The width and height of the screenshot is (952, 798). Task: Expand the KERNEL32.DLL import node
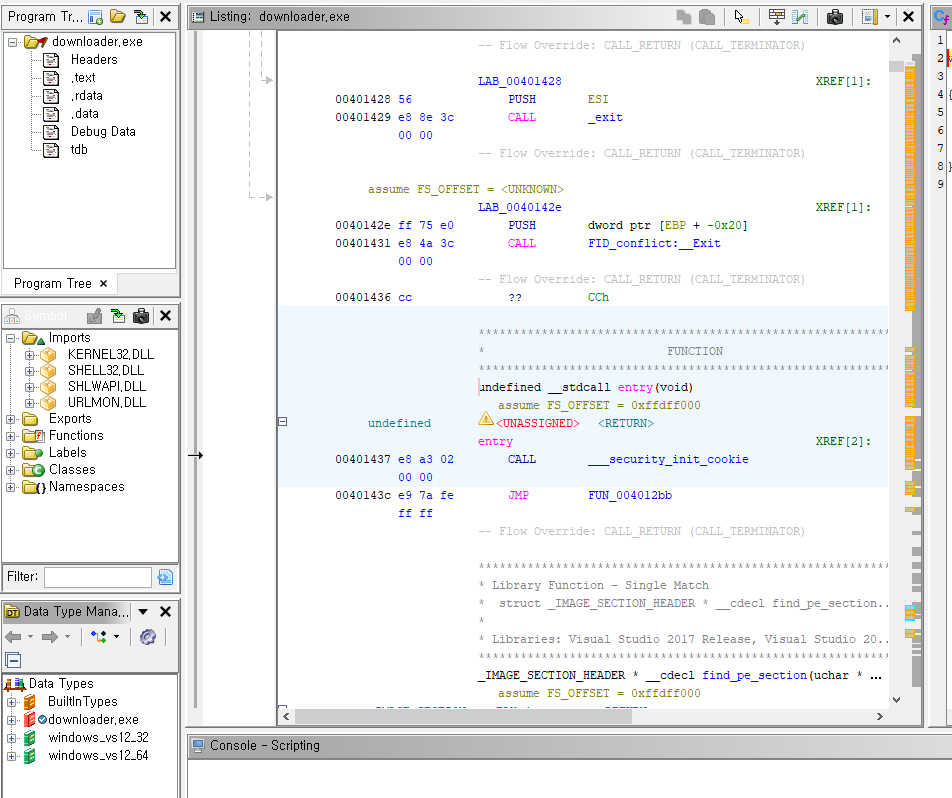coord(30,355)
